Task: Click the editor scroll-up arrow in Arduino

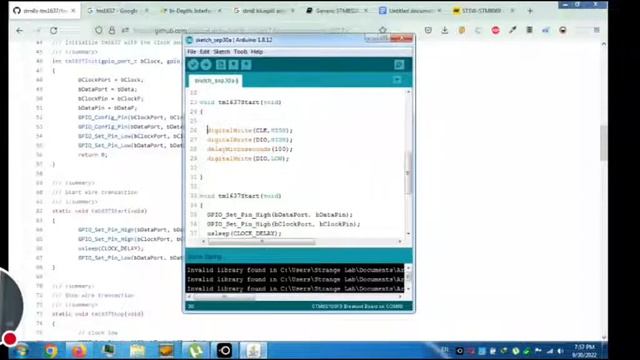Action: coord(408,92)
